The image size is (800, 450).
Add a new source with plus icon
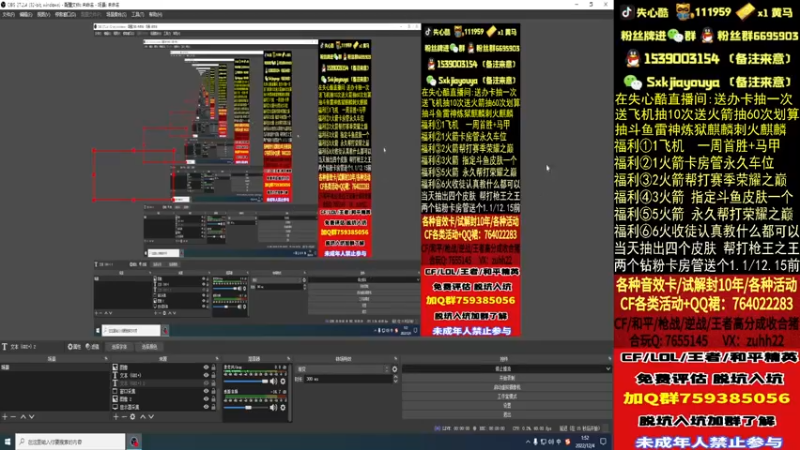click(116, 417)
